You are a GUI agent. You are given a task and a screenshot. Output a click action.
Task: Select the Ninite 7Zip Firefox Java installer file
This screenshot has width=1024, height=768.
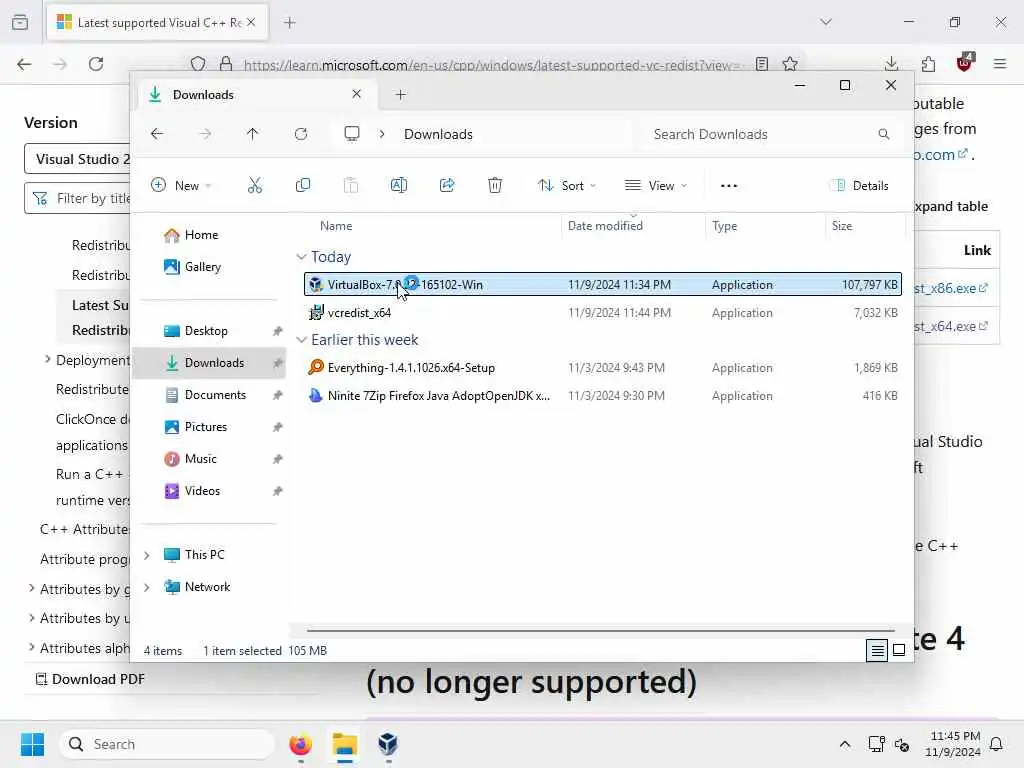point(603,396)
